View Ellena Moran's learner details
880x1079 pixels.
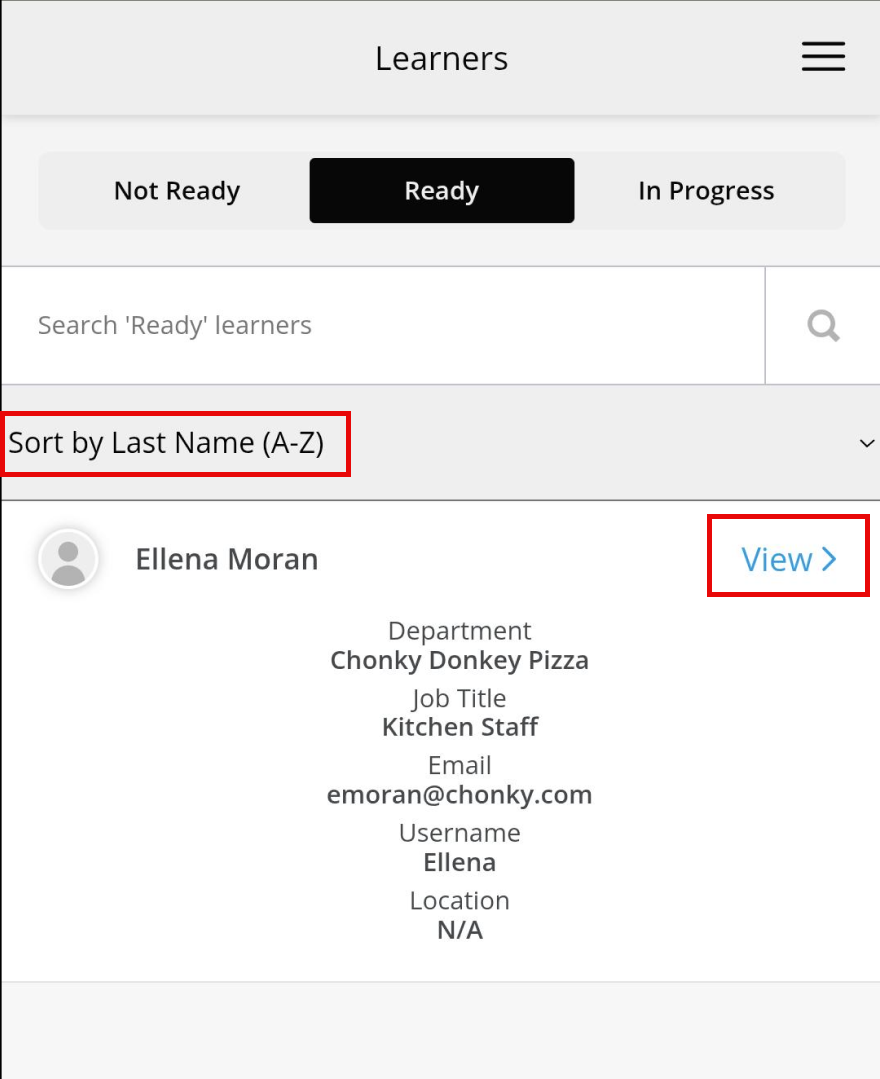(x=777, y=559)
